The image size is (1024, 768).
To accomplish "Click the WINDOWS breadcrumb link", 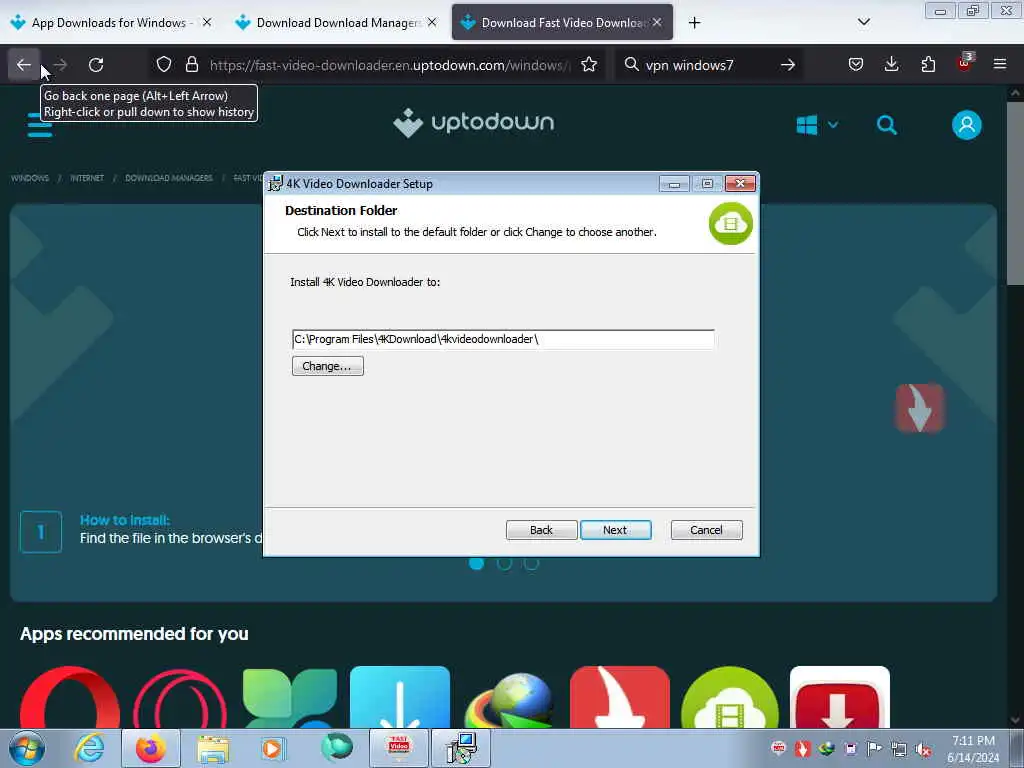I will (x=30, y=178).
